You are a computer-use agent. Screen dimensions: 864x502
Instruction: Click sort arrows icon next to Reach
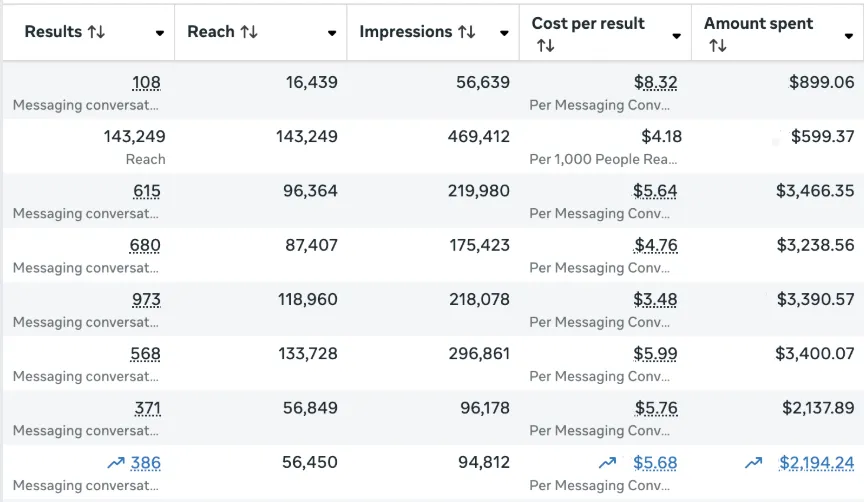tap(248, 32)
